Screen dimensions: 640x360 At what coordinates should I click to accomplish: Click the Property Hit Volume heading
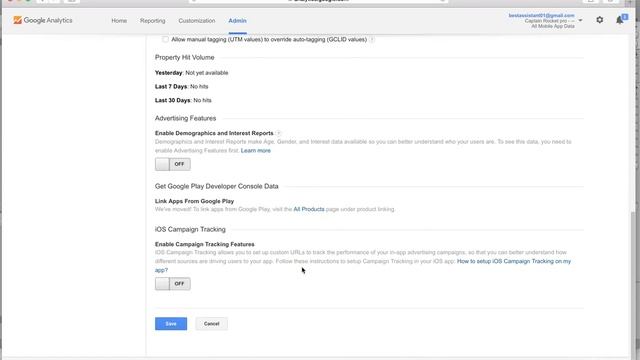pos(184,58)
